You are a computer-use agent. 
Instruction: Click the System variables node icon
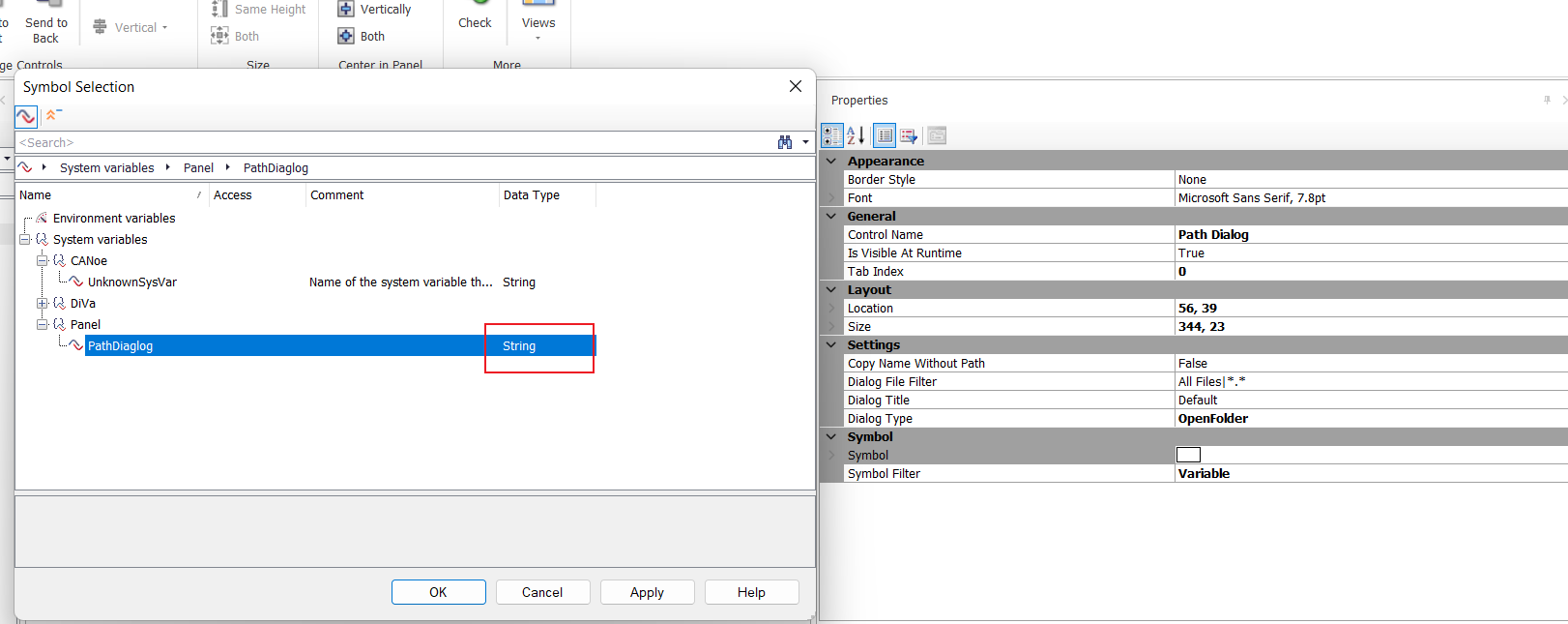coord(43,239)
